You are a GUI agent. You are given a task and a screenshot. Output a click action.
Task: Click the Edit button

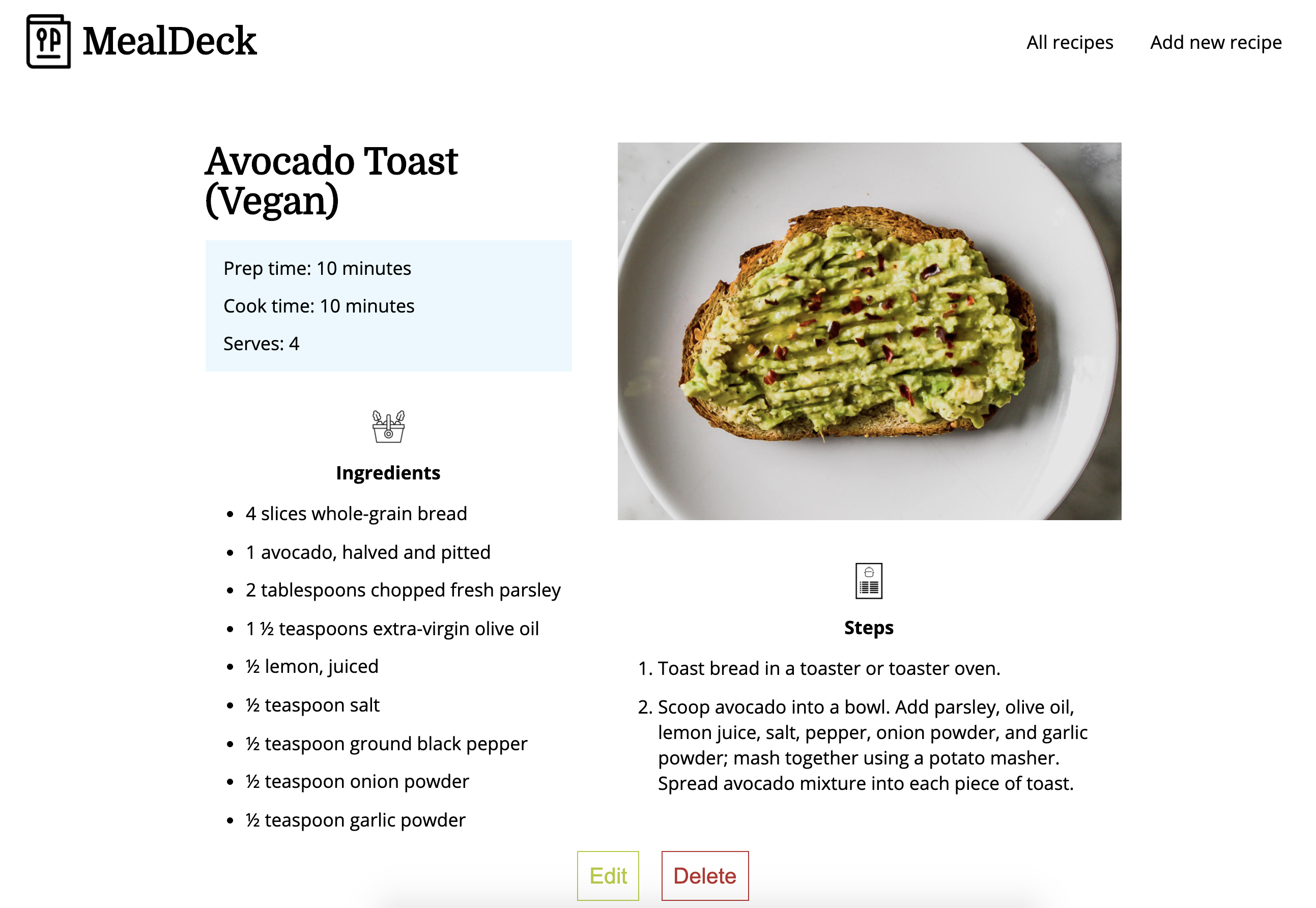[x=608, y=876]
